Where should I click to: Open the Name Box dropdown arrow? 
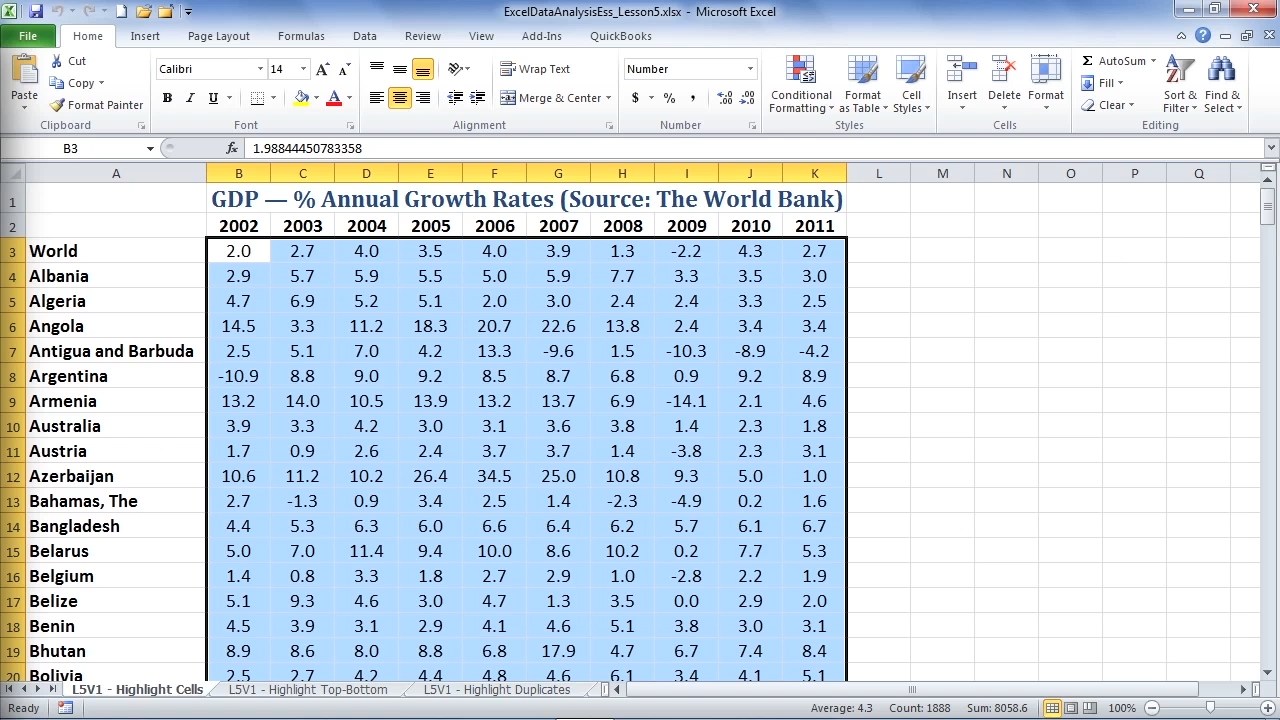(x=150, y=148)
